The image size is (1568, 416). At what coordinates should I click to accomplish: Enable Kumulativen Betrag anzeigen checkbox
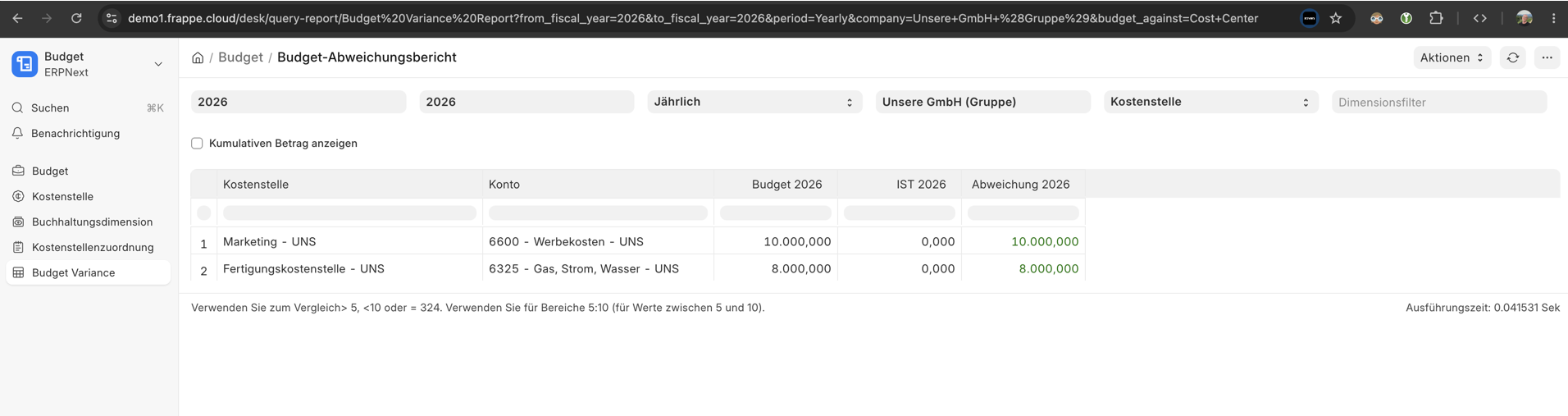point(197,143)
